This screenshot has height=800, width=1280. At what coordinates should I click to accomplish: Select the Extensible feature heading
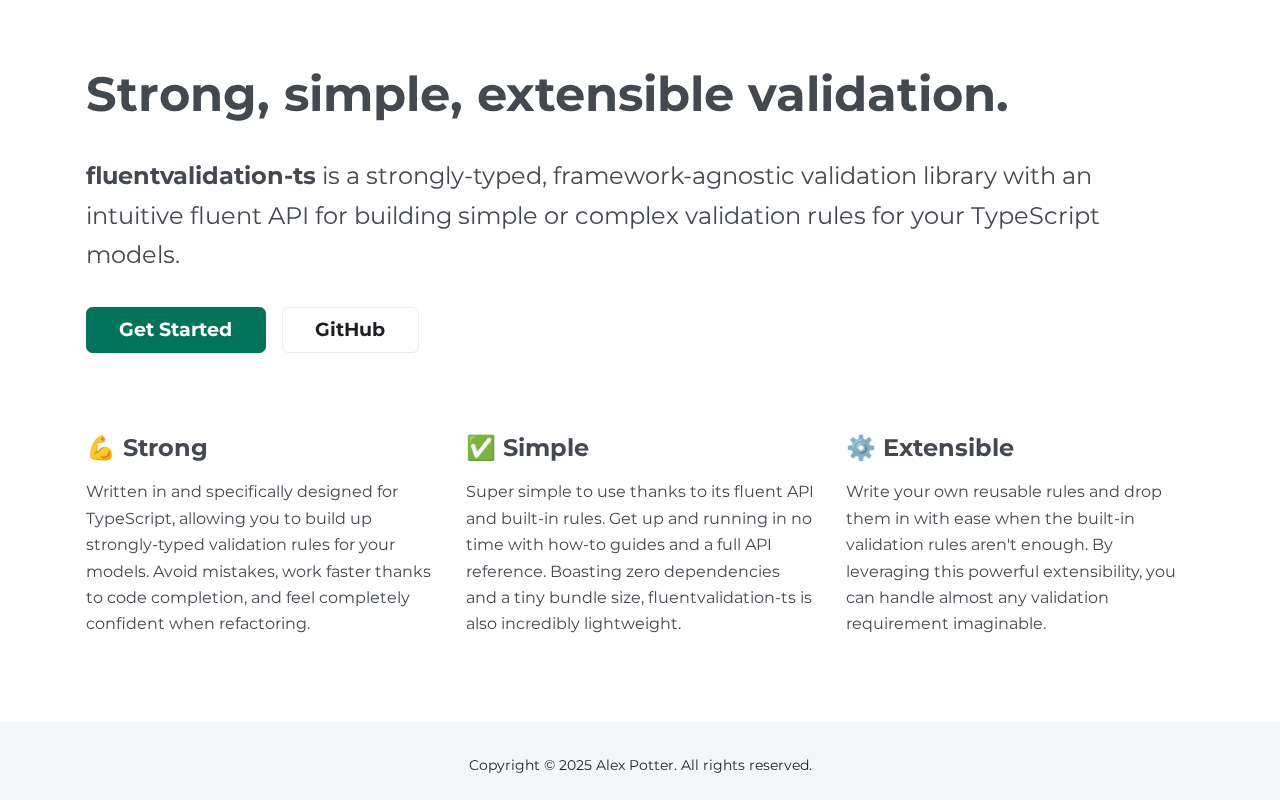pos(948,448)
